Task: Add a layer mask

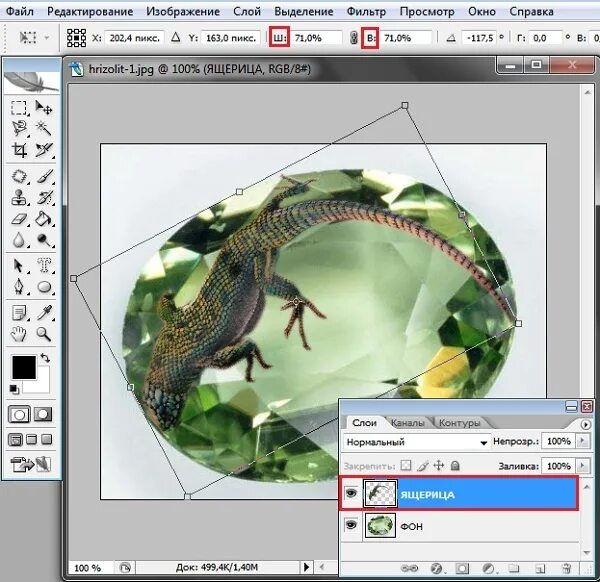Action: (462, 568)
